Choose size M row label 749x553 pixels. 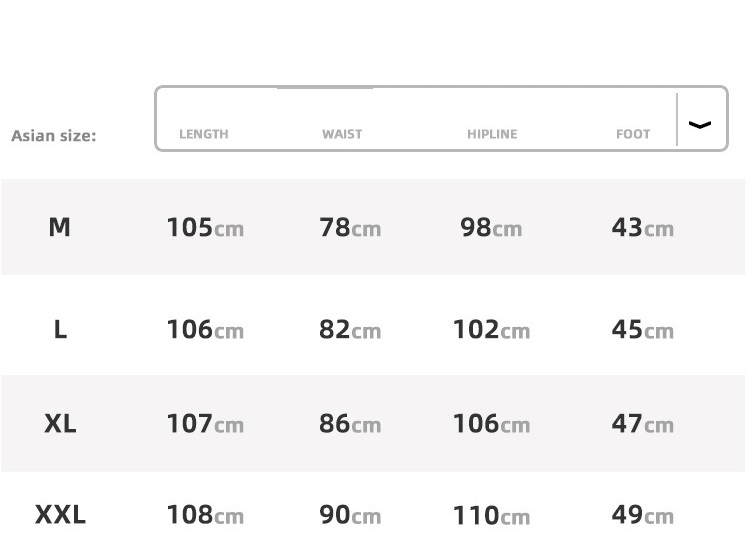pyautogui.click(x=60, y=227)
